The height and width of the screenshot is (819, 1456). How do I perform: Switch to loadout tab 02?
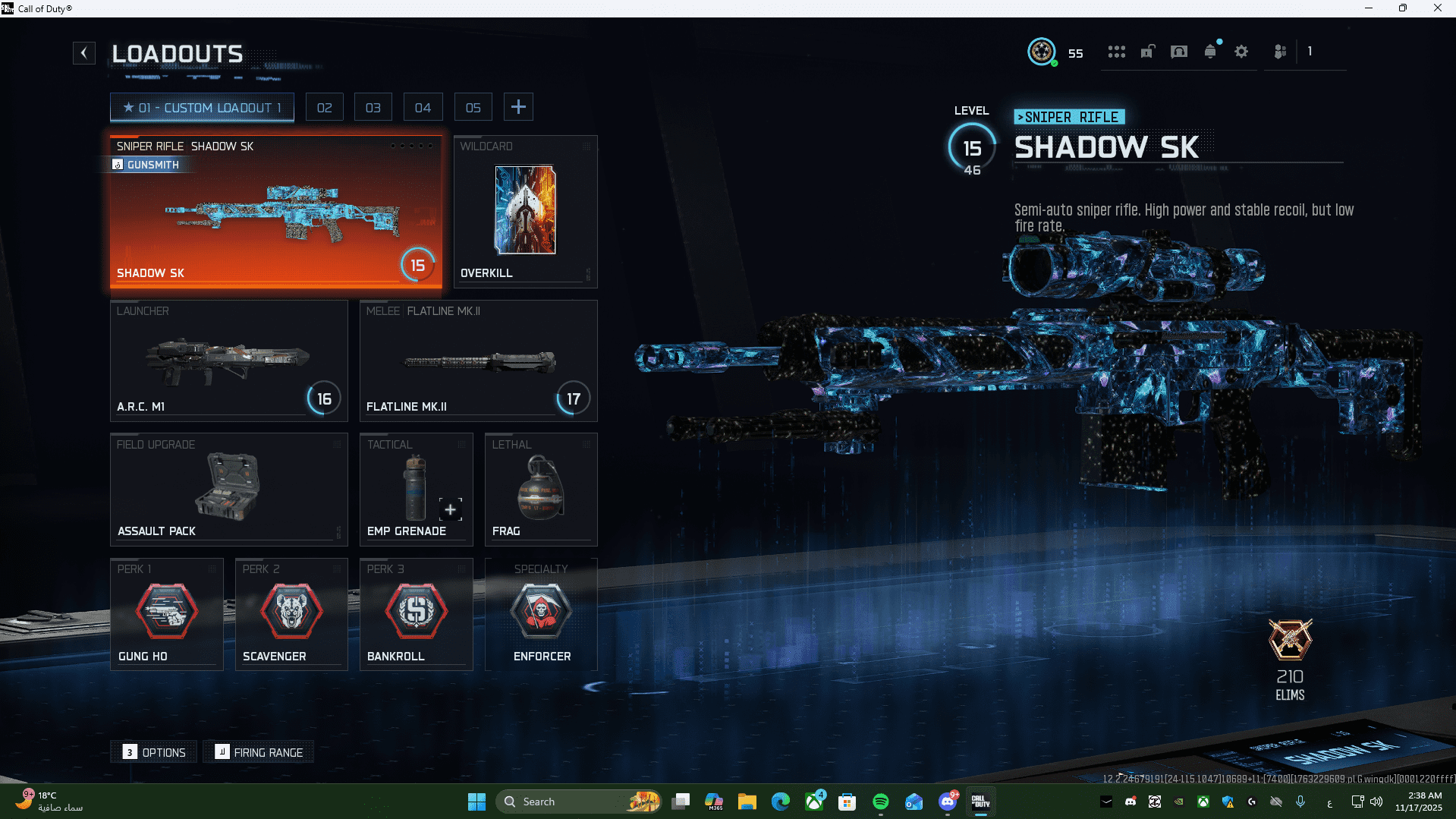pos(324,108)
